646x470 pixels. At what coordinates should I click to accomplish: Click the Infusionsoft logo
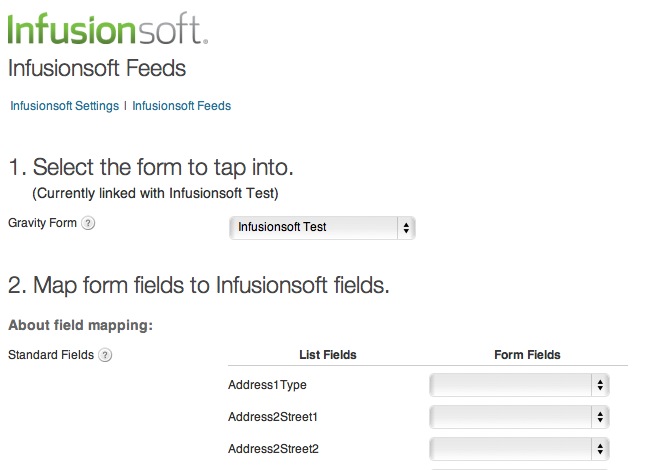tap(108, 28)
